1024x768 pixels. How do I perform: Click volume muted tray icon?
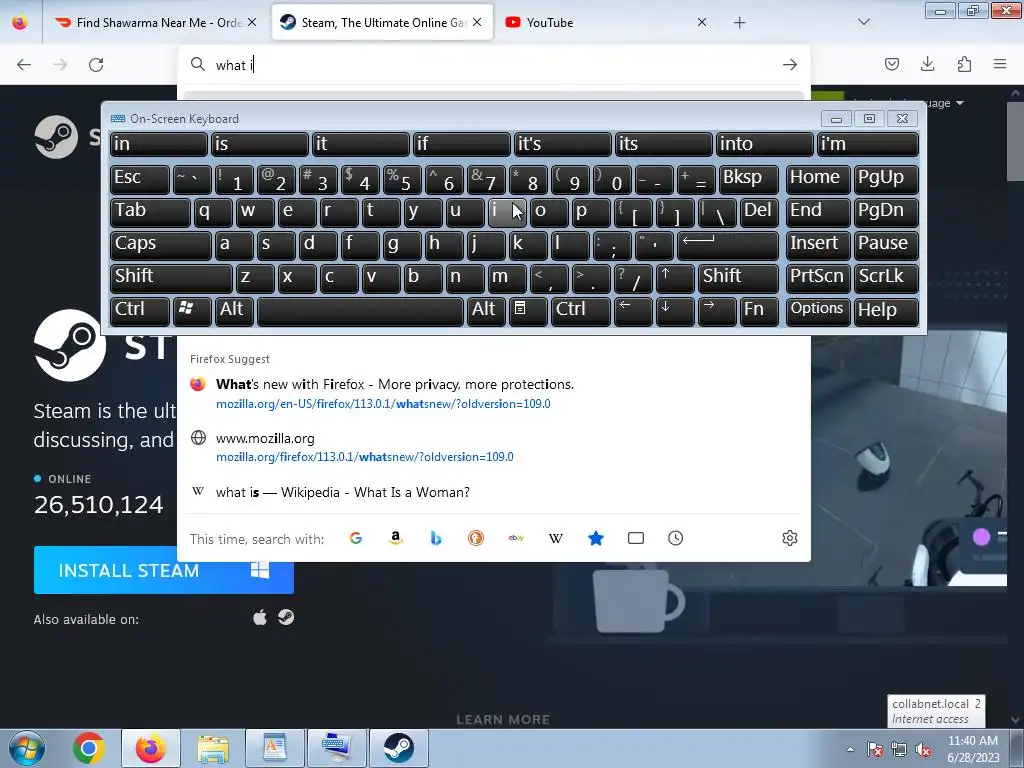[923, 750]
